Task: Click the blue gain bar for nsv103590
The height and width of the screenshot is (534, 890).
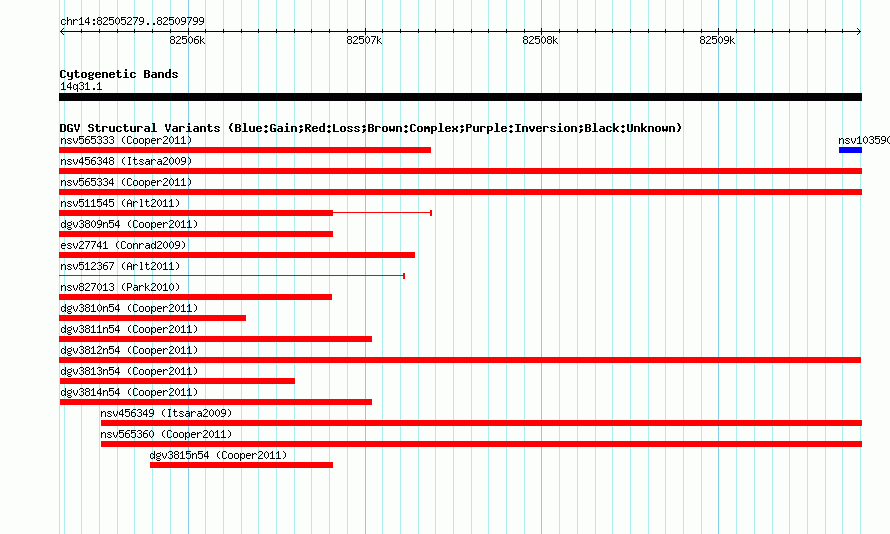Action: tap(850, 150)
